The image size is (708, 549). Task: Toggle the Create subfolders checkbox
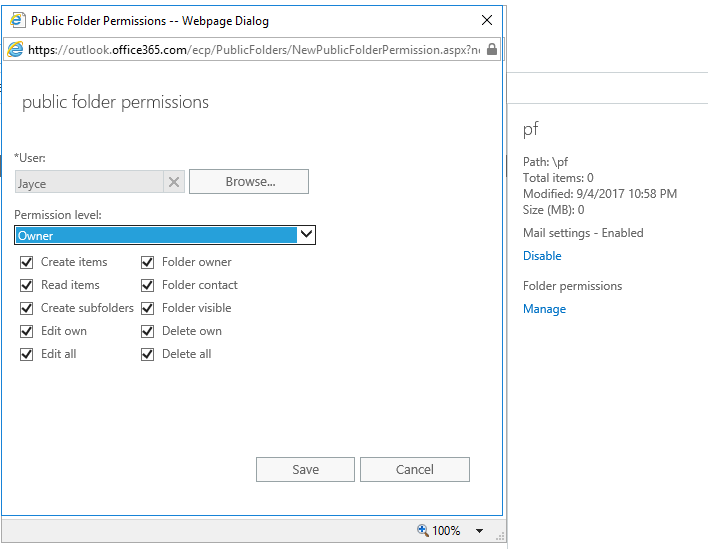pos(27,308)
